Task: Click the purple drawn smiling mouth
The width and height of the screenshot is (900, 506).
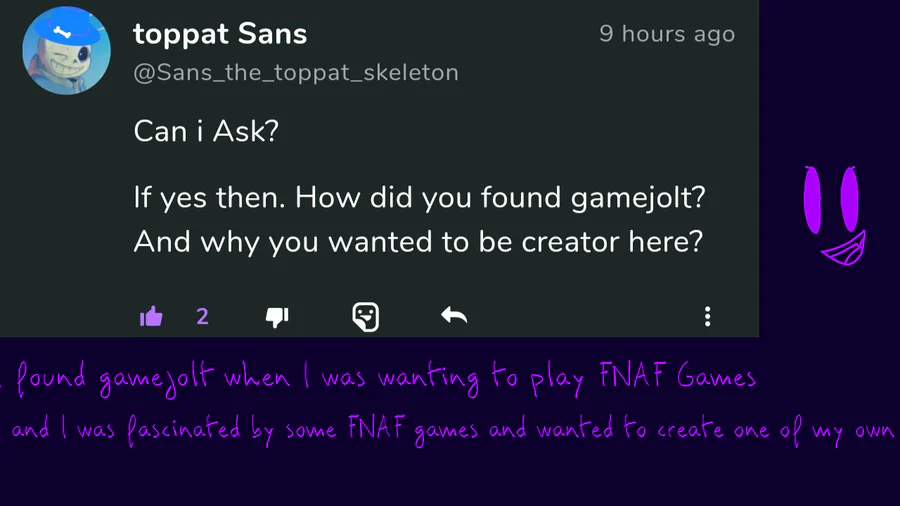Action: [843, 248]
